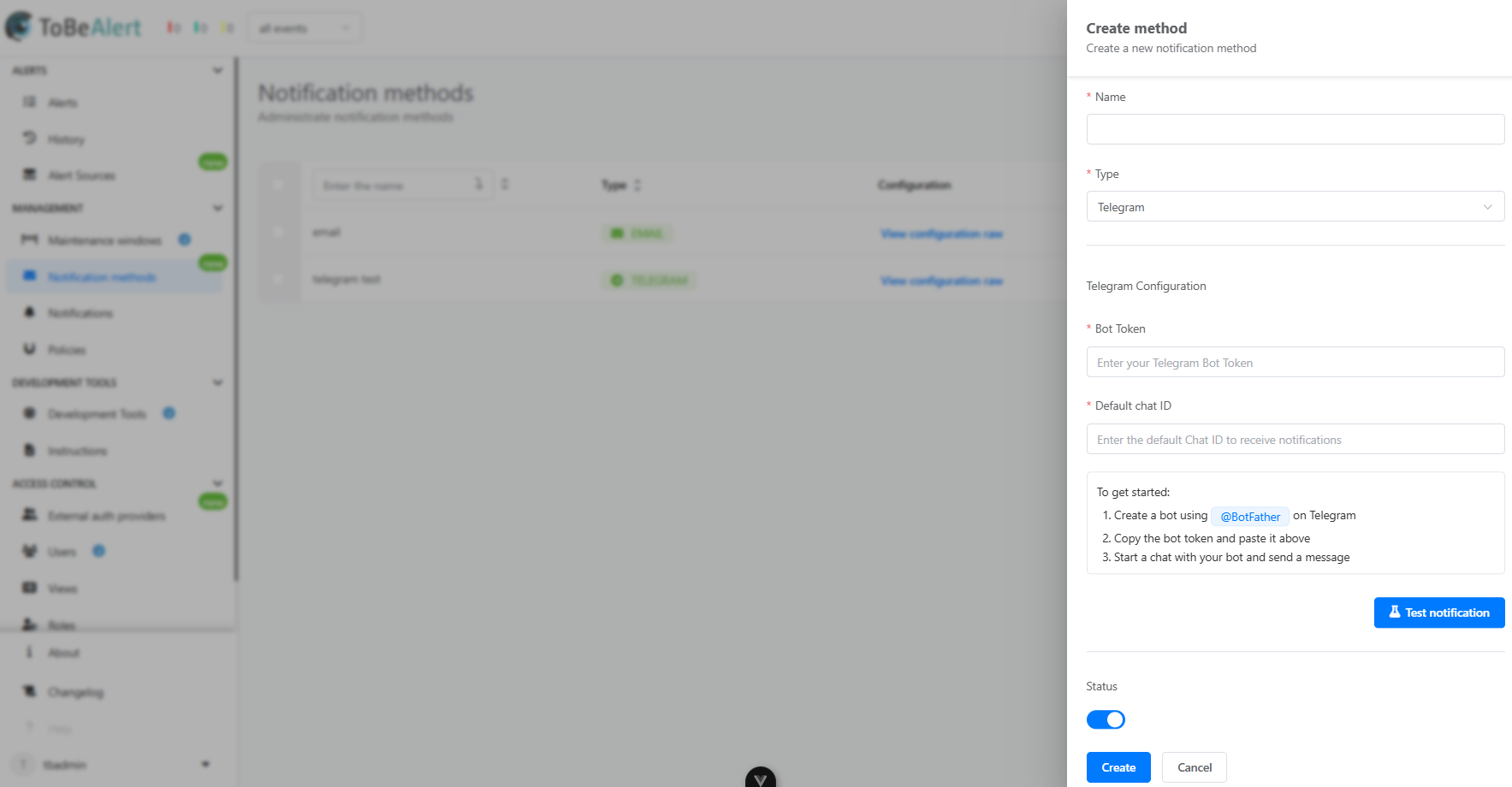Click the Users sidebar icon
1512x787 pixels.
(x=30, y=552)
